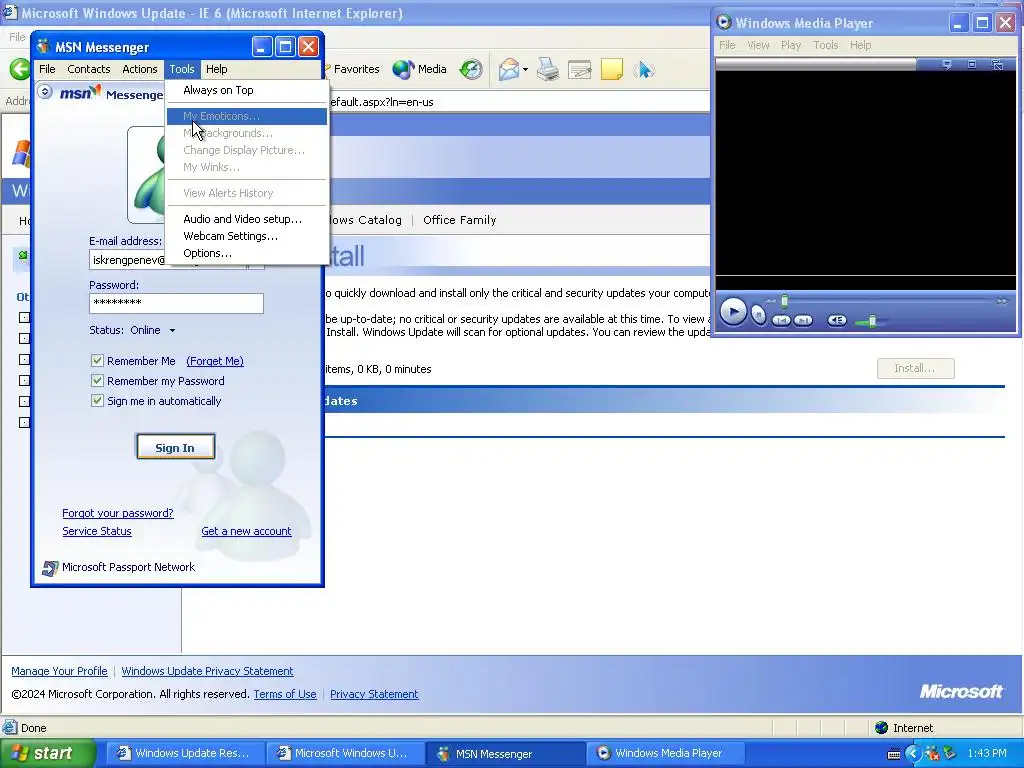Screen dimensions: 1024x768
Task: Click the Sign In button
Action: click(175, 447)
